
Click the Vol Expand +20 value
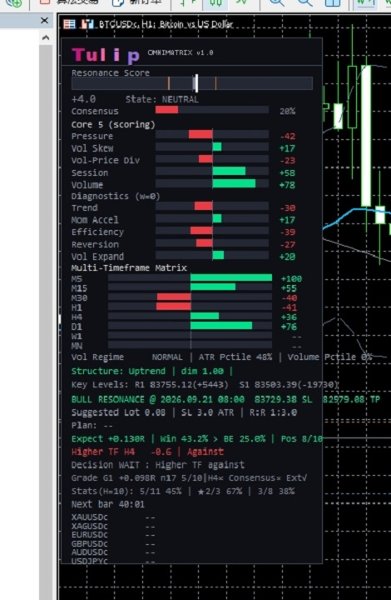287,256
